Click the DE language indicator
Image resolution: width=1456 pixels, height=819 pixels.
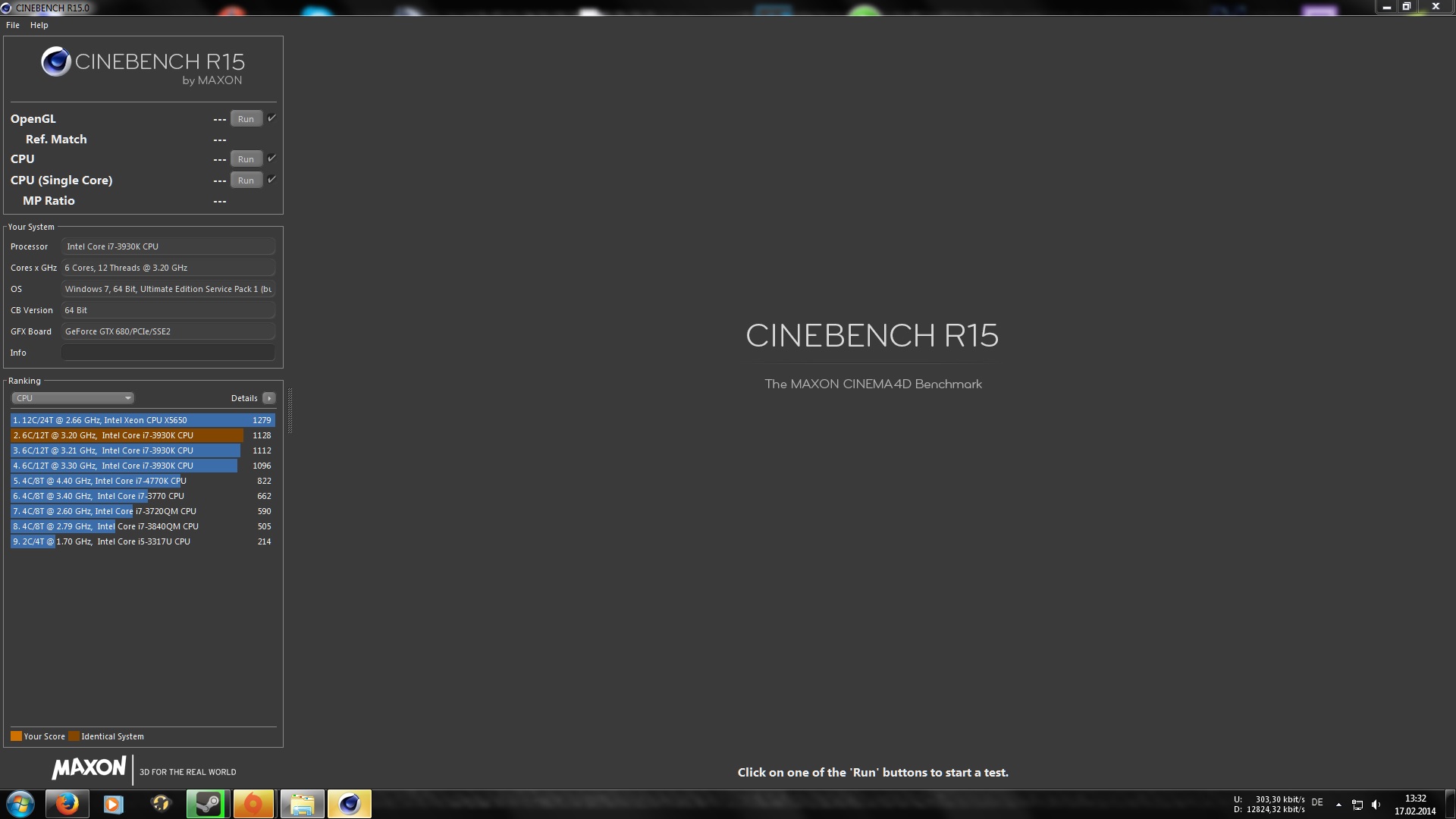[1317, 802]
